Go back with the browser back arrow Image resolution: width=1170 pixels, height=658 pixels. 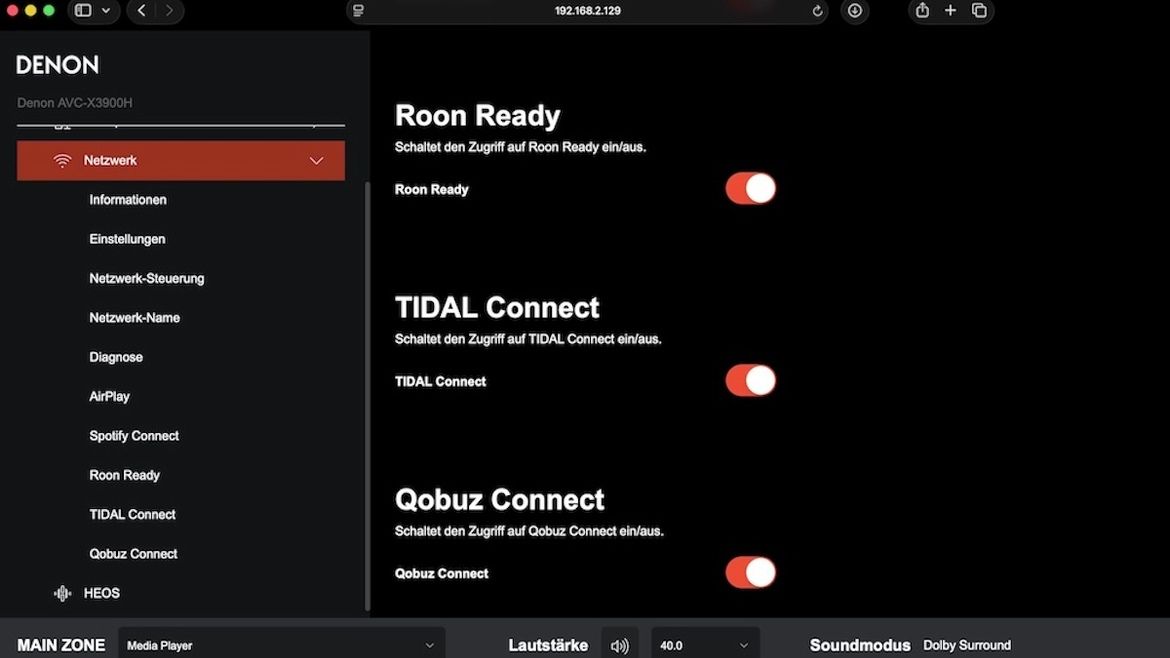click(x=142, y=10)
